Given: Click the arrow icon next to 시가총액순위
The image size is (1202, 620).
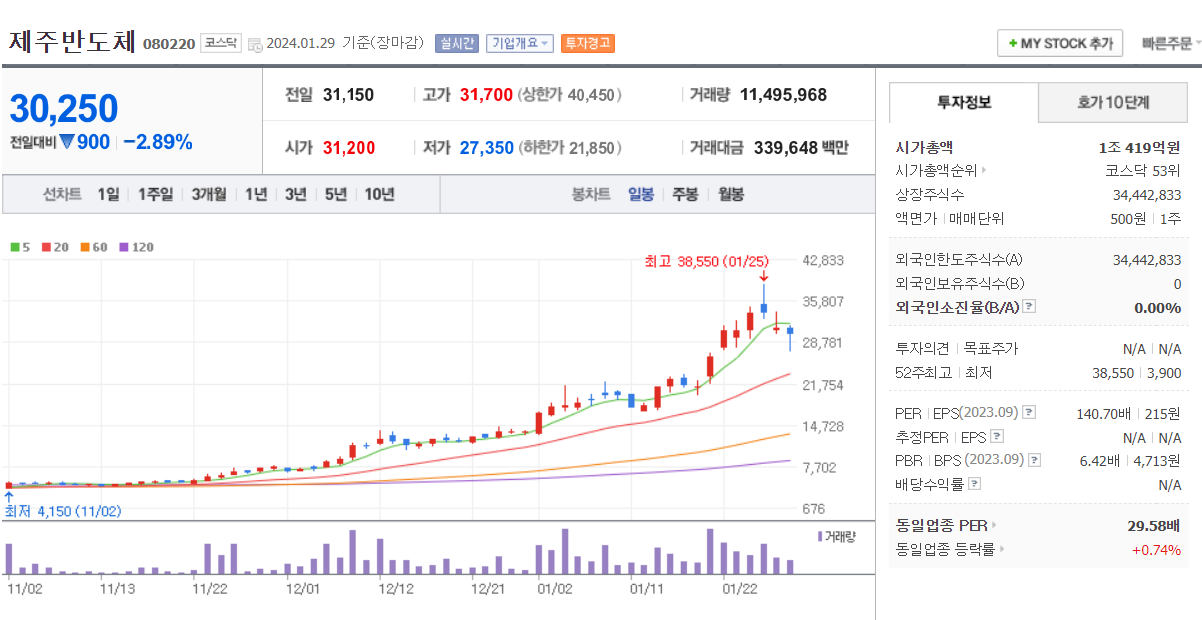Looking at the screenshot, I should [x=984, y=171].
